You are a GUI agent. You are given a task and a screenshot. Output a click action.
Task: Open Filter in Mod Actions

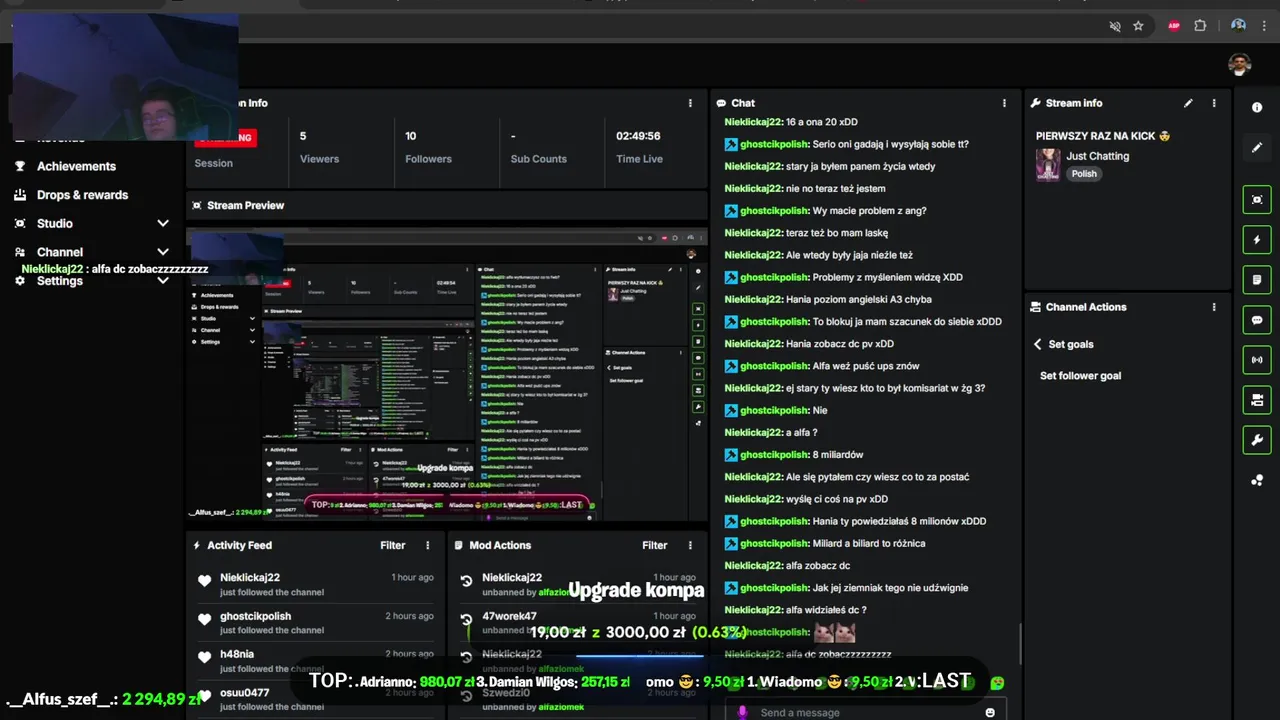click(x=654, y=545)
